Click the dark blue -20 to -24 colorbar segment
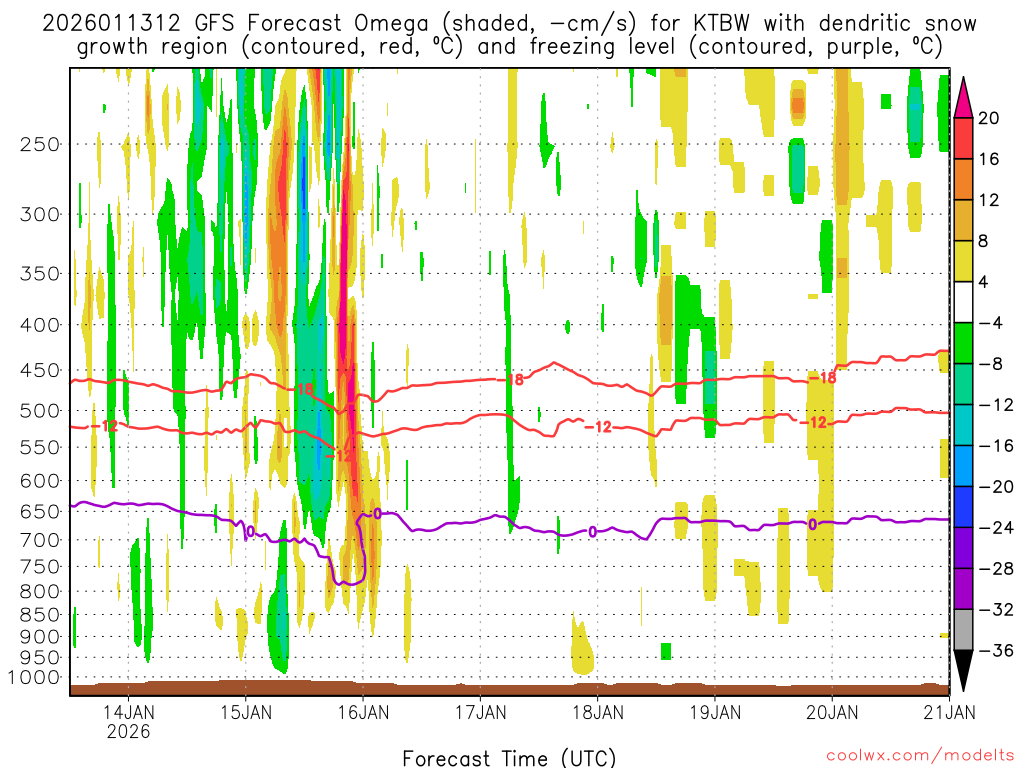The image size is (1024, 768). click(963, 507)
